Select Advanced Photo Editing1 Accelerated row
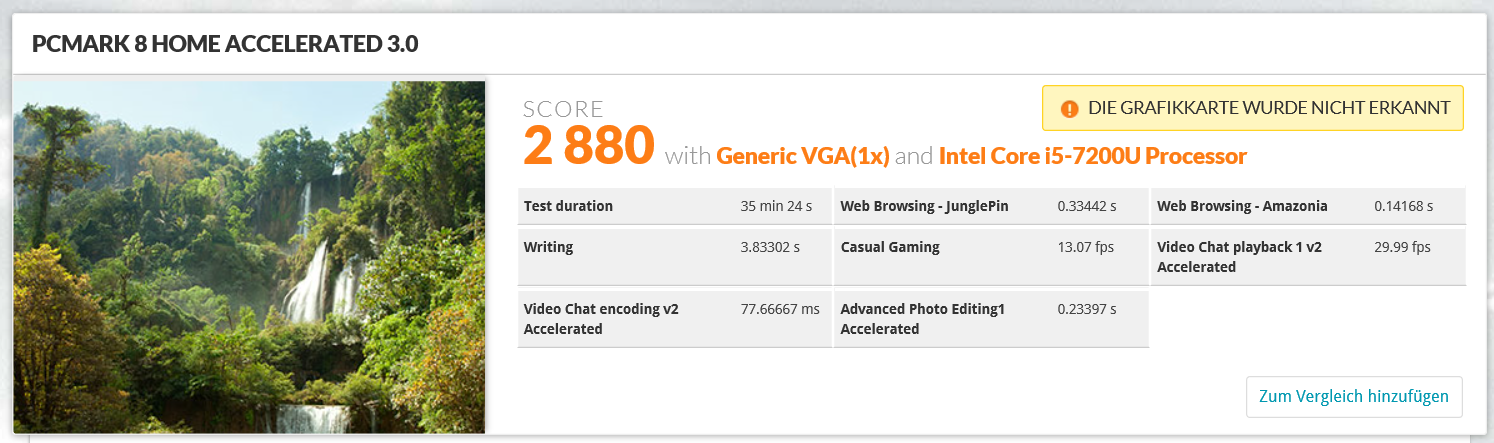This screenshot has height=443, width=1494. [x=990, y=319]
